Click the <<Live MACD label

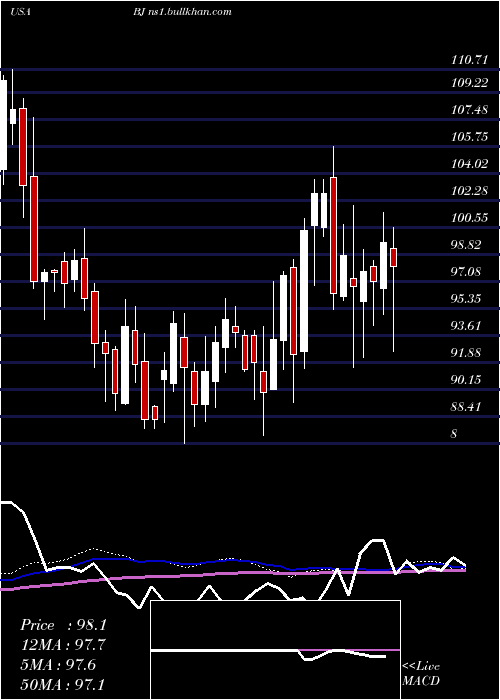pos(421,673)
